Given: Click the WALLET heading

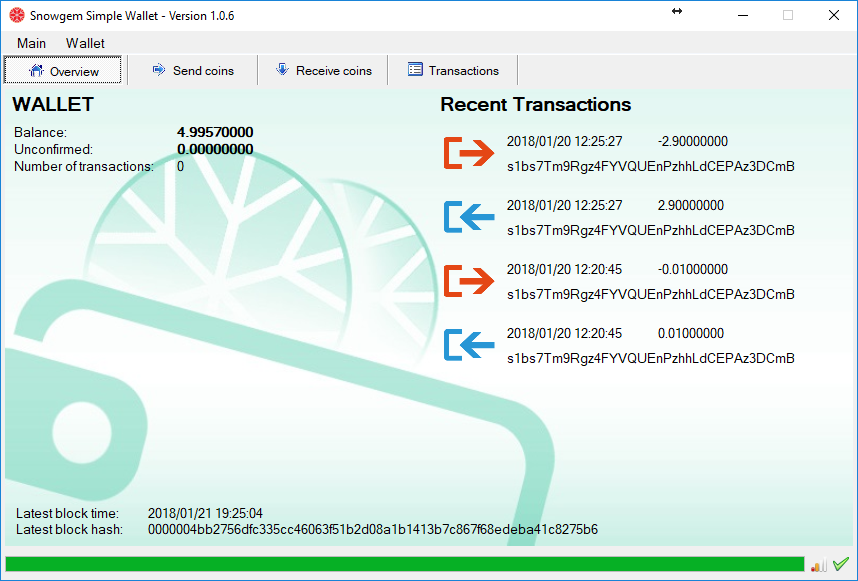Looking at the screenshot, I should [x=53, y=104].
